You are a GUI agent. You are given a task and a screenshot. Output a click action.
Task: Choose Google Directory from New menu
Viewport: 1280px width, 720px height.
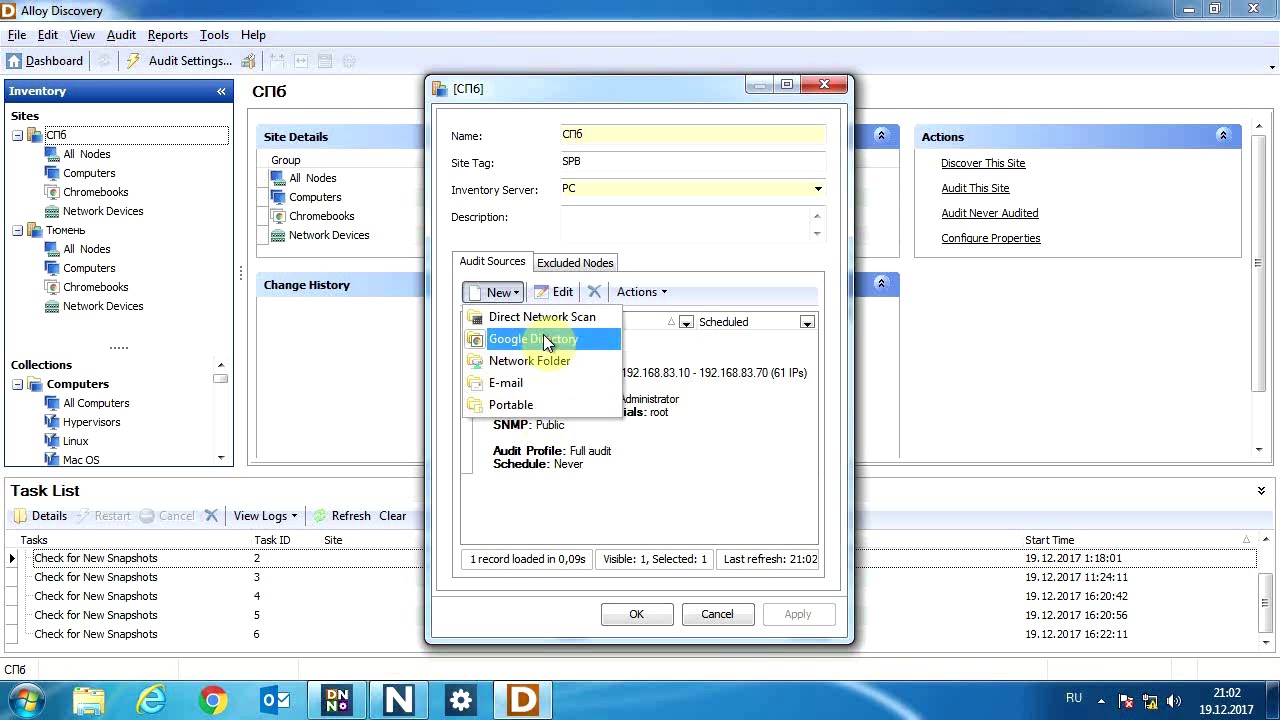(542, 339)
